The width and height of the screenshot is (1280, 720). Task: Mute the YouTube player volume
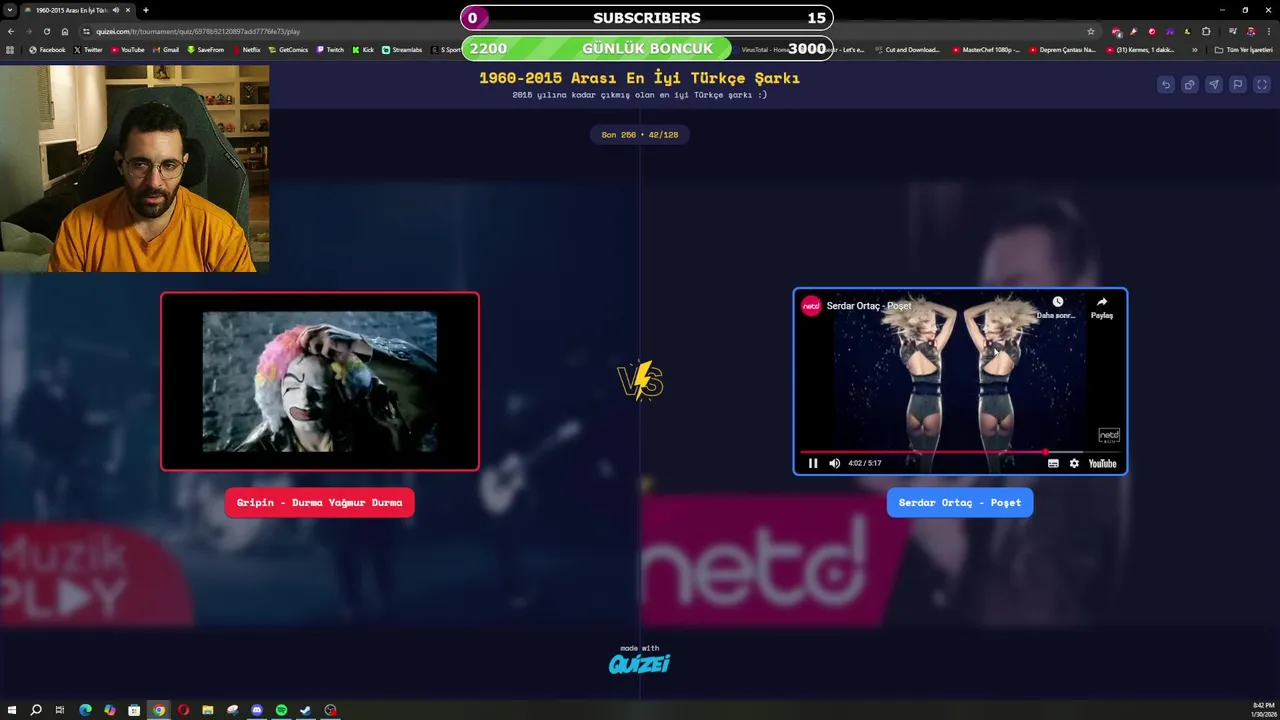point(834,463)
